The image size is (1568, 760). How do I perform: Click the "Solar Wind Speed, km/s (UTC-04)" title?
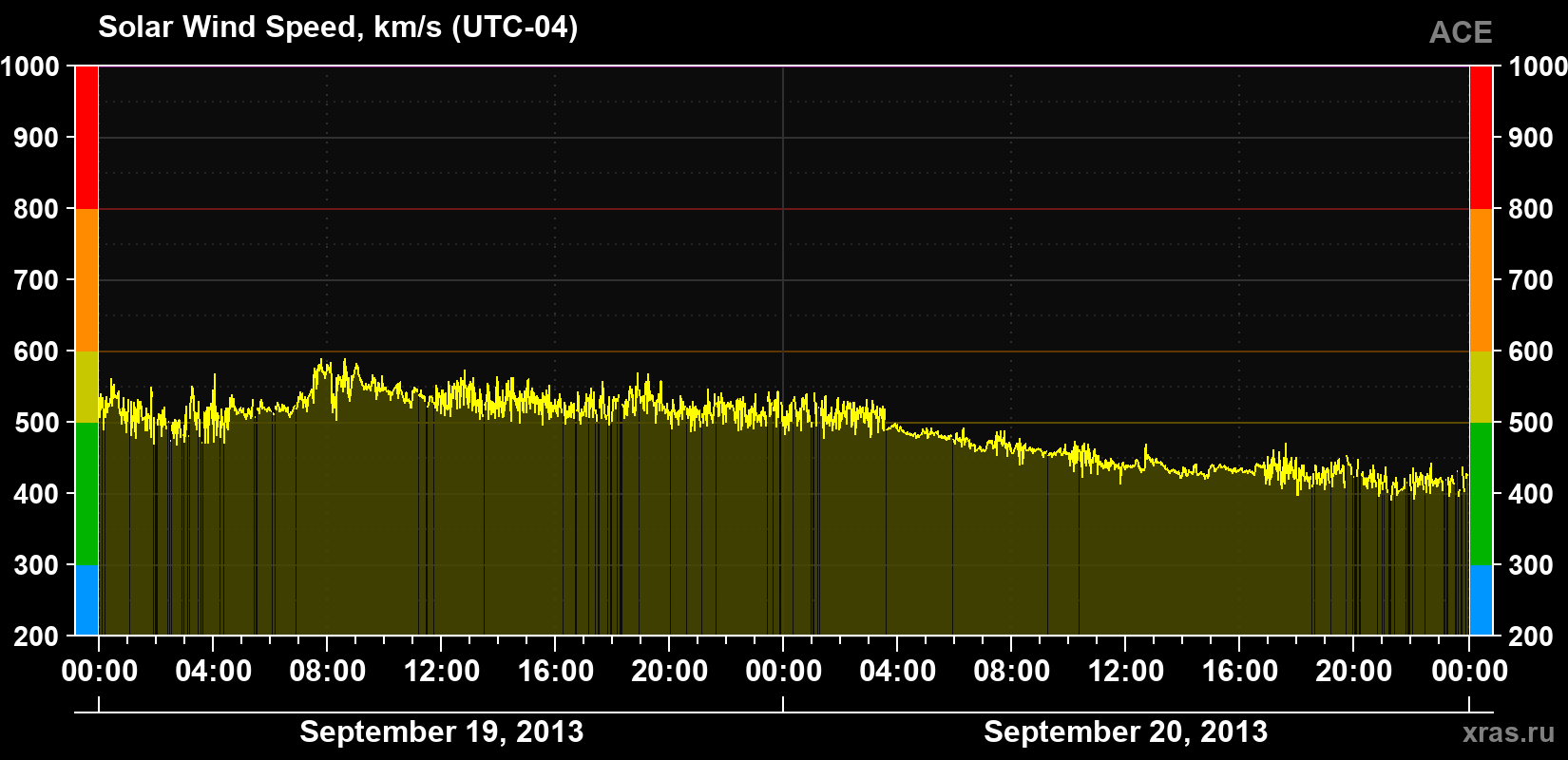point(337,28)
